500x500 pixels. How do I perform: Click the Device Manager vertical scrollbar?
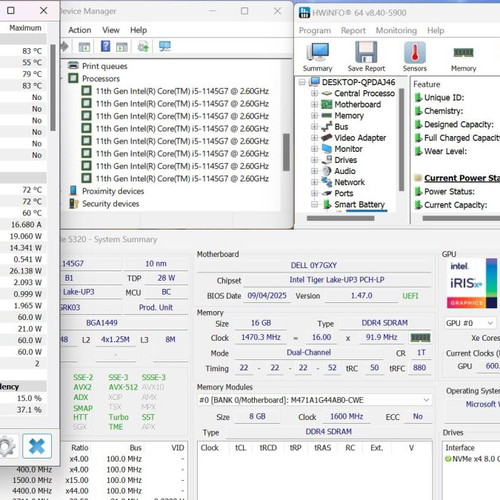pos(286,152)
